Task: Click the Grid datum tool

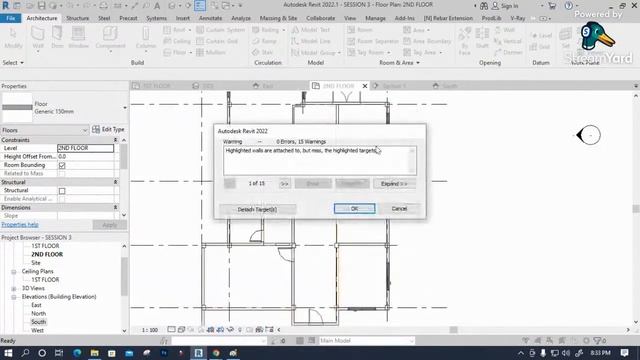Action: [540, 47]
